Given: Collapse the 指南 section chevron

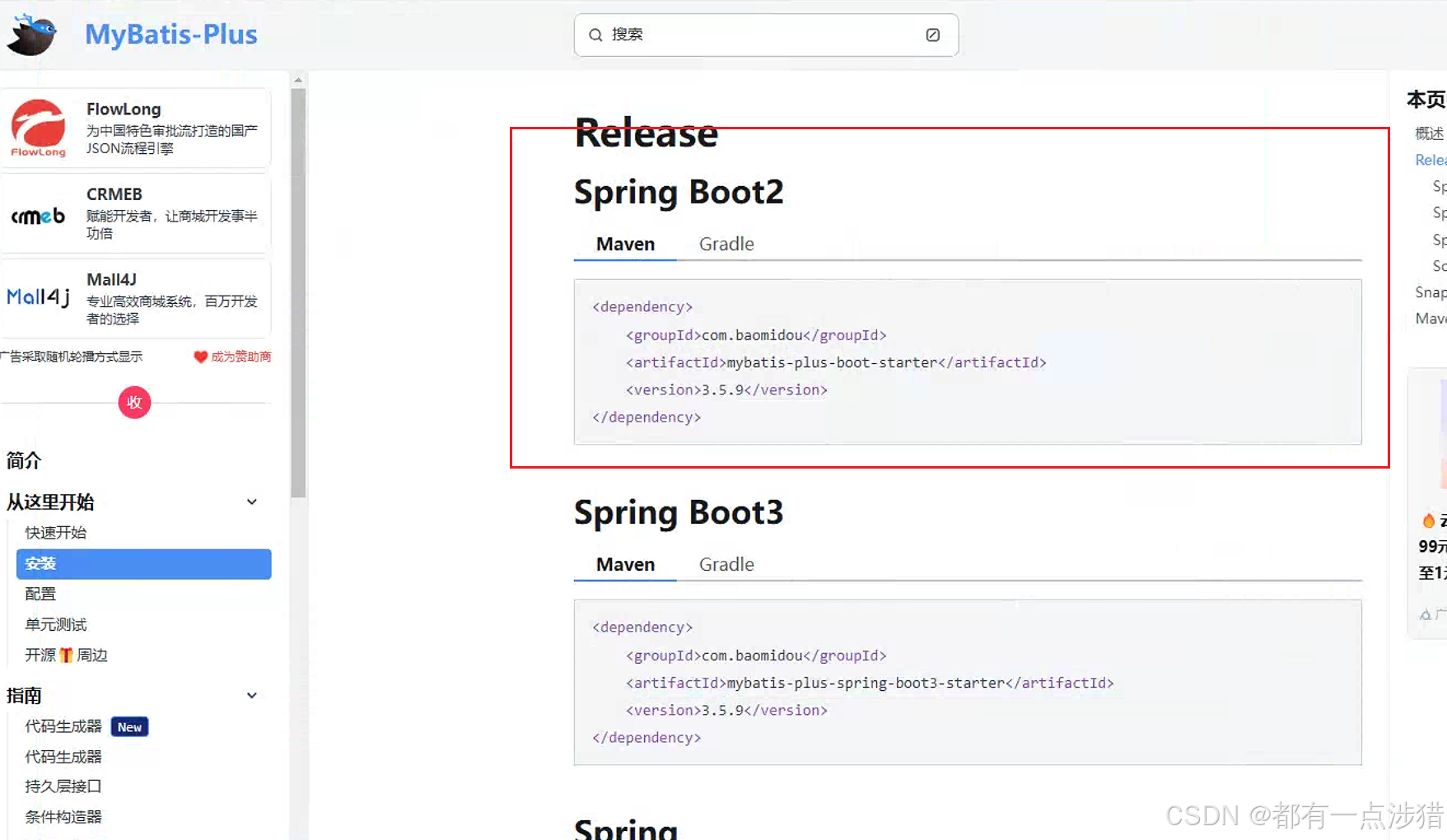Looking at the screenshot, I should 252,695.
